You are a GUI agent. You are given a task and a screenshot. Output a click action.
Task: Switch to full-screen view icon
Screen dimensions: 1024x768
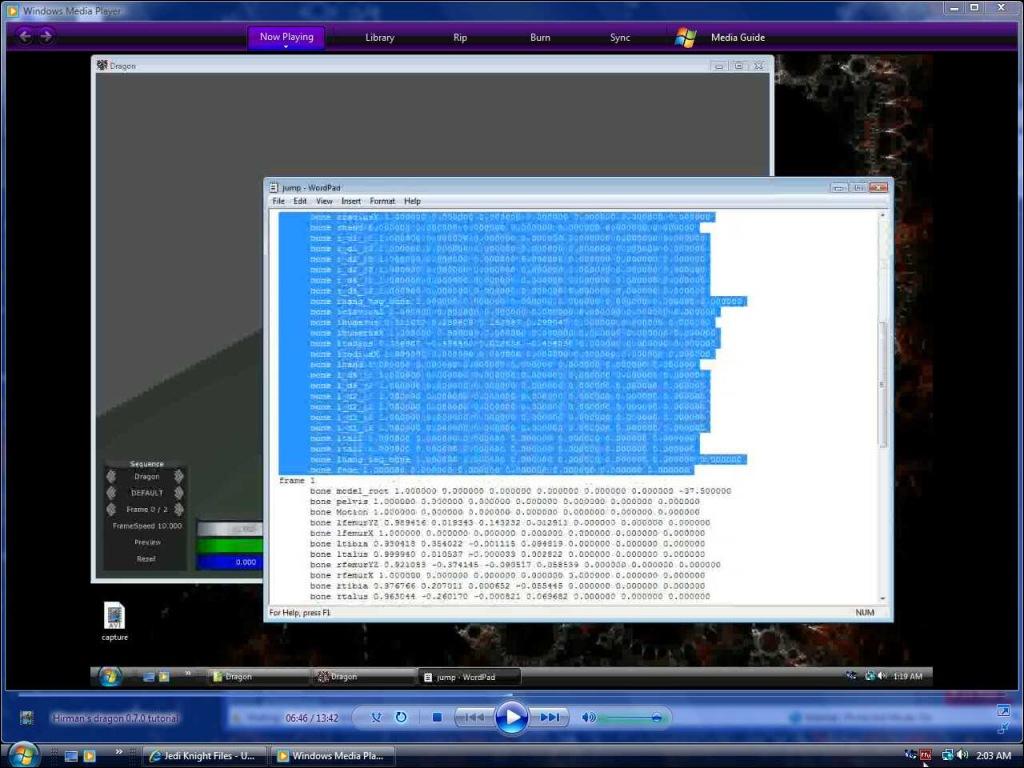(1003, 711)
